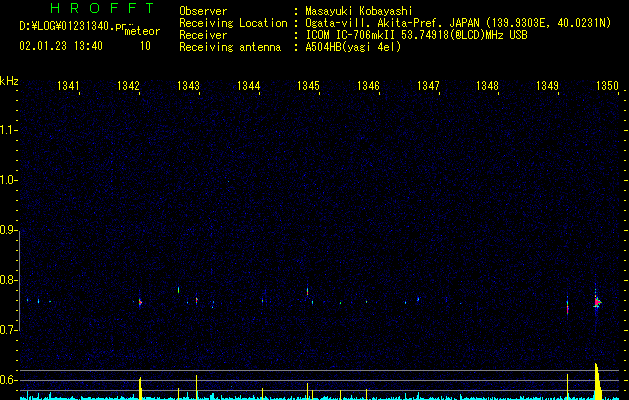Click the observer name Masayuki Kobayashi
This screenshot has height=400, width=629.
click(x=359, y=11)
